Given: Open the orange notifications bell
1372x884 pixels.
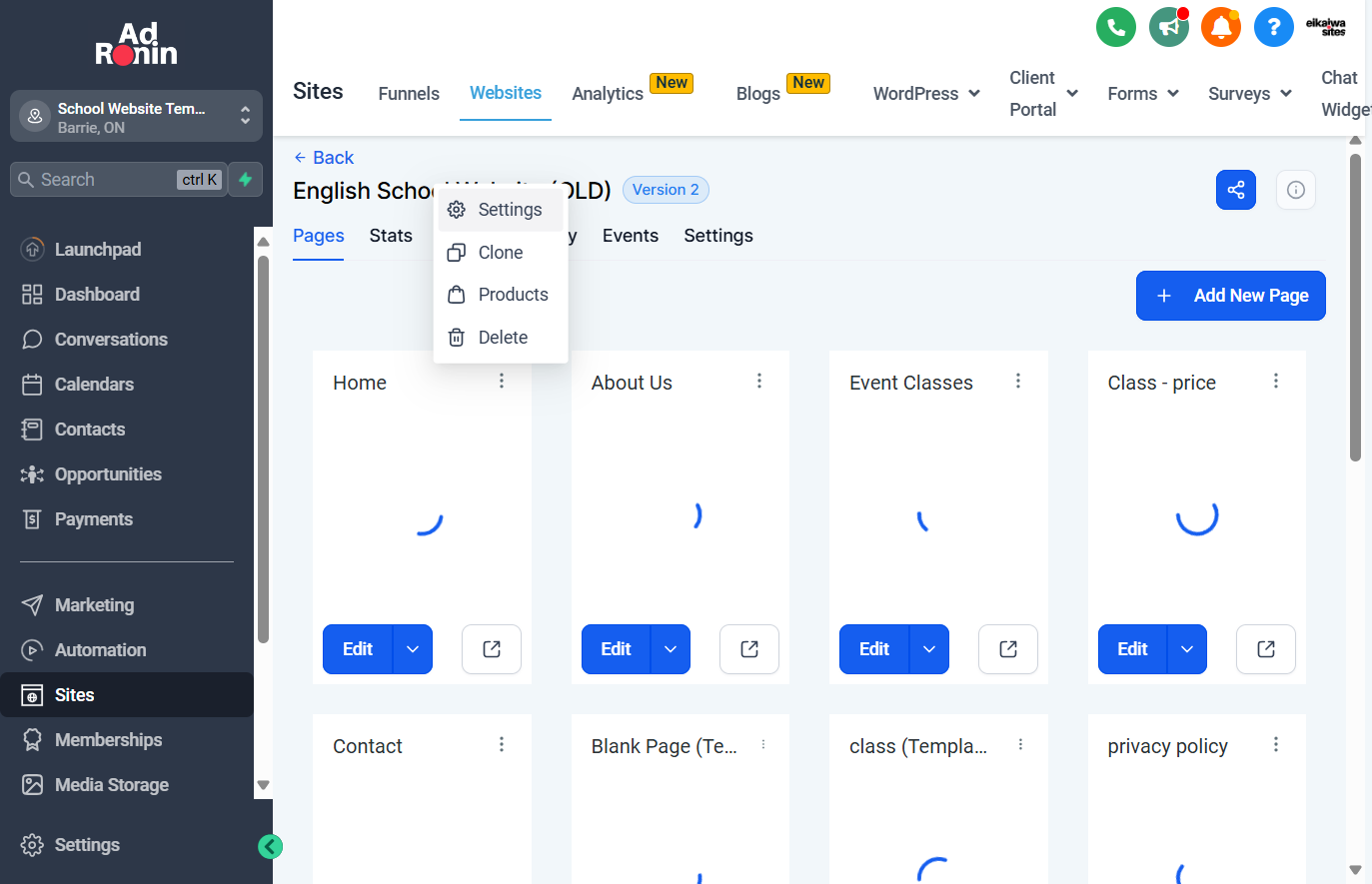Looking at the screenshot, I should [1221, 27].
